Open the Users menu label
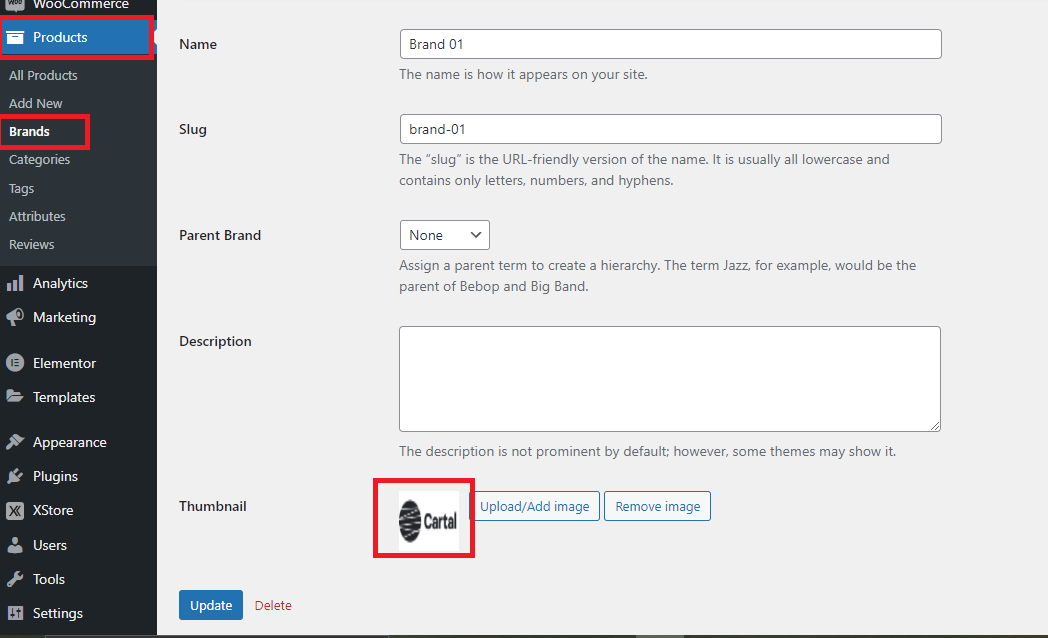Screen dimensions: 1048x638 point(50,545)
